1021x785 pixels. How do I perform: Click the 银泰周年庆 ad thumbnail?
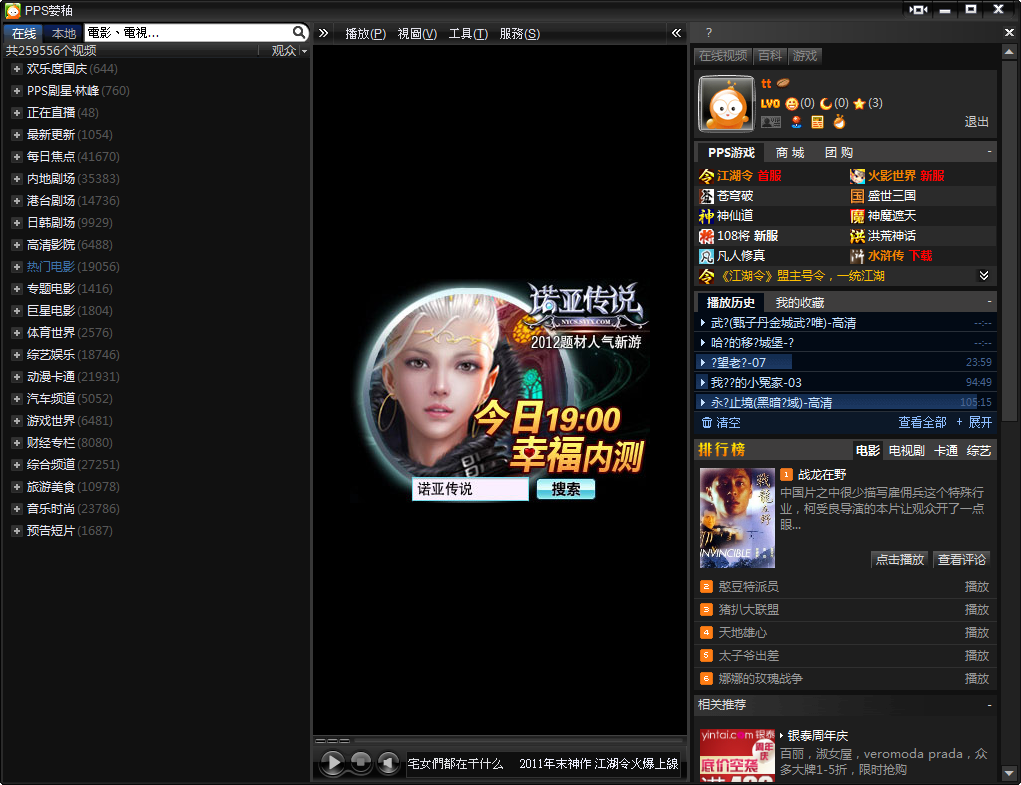tap(737, 754)
